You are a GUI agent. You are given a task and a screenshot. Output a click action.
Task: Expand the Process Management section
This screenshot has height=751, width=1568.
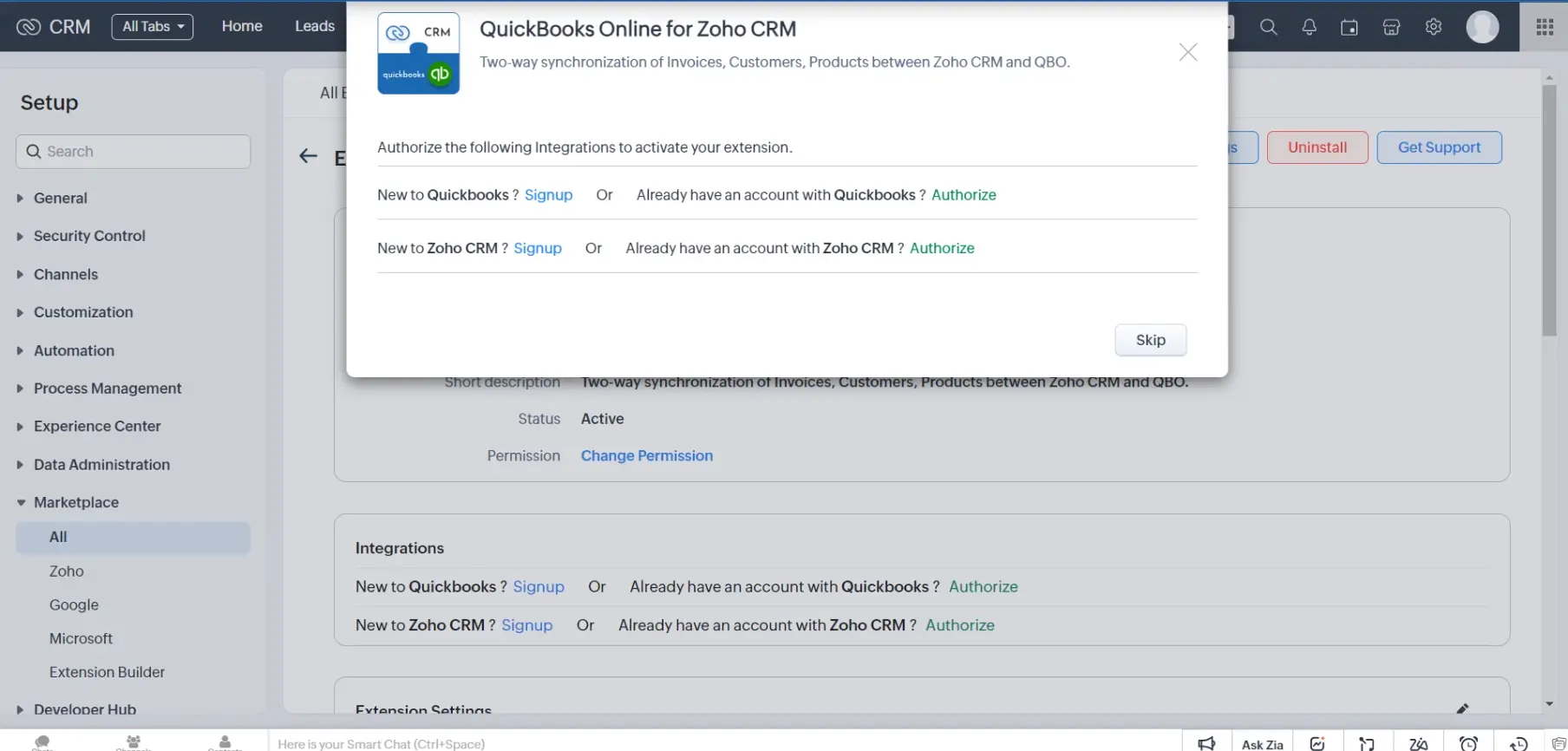108,389
